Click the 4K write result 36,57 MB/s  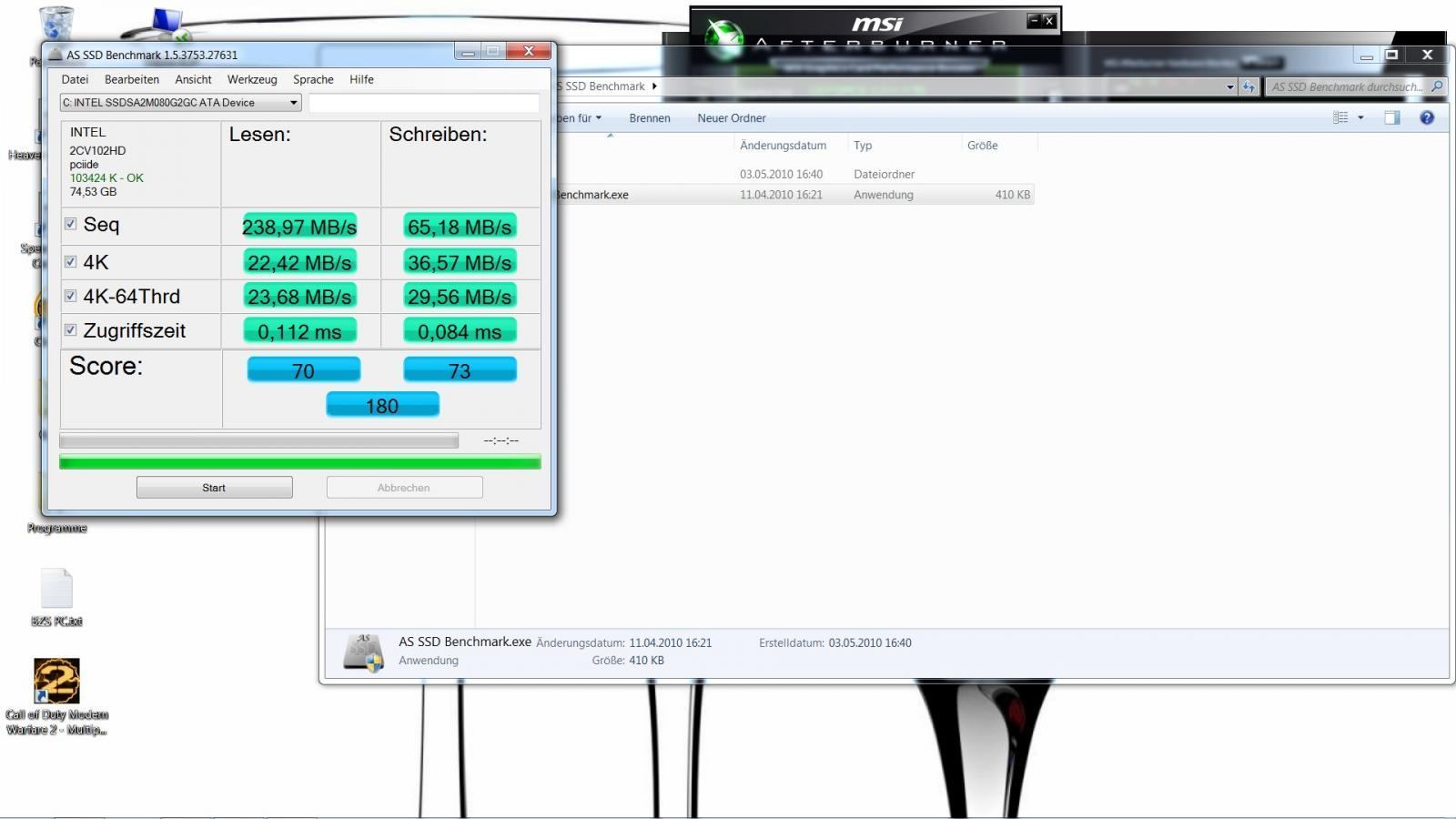click(460, 262)
